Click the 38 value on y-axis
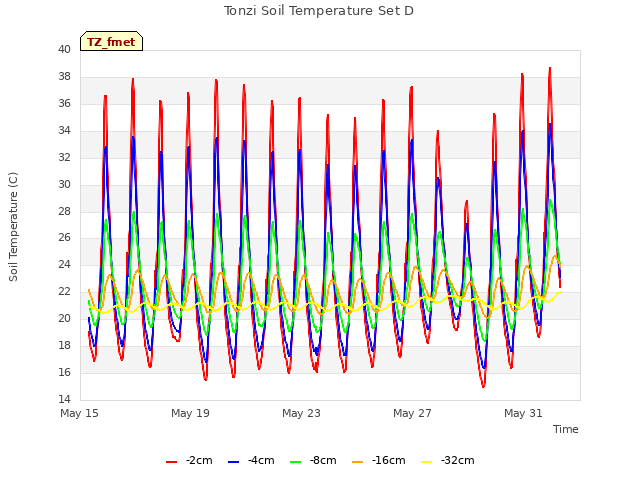This screenshot has width=640, height=480. (64, 76)
